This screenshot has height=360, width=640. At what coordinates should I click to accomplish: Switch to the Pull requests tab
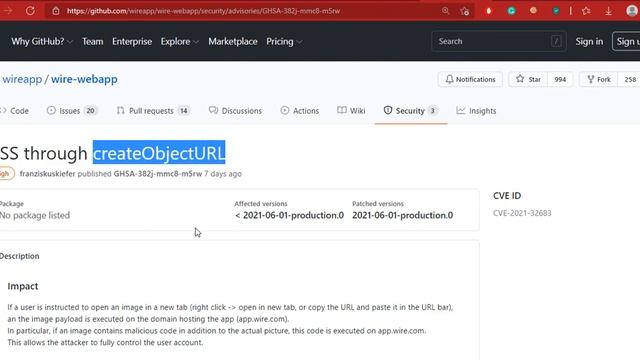point(153,111)
